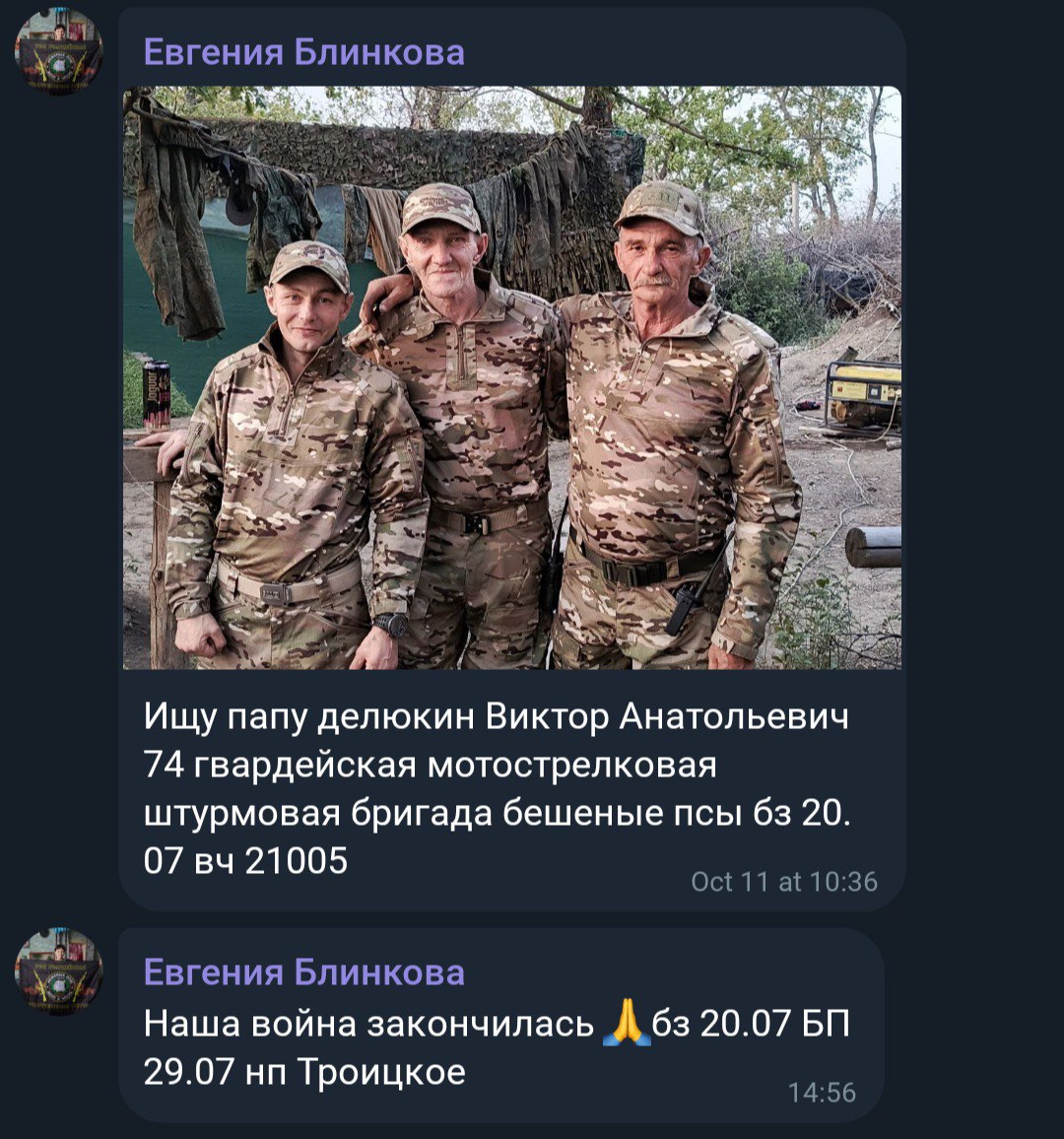
Task: Open sender name above 'Наша война закончилась'
Action: (303, 971)
